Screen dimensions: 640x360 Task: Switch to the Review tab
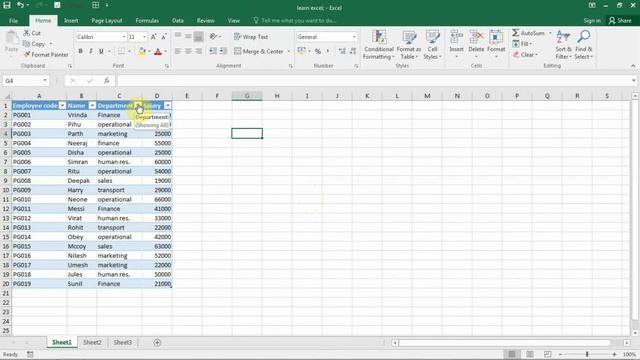206,20
